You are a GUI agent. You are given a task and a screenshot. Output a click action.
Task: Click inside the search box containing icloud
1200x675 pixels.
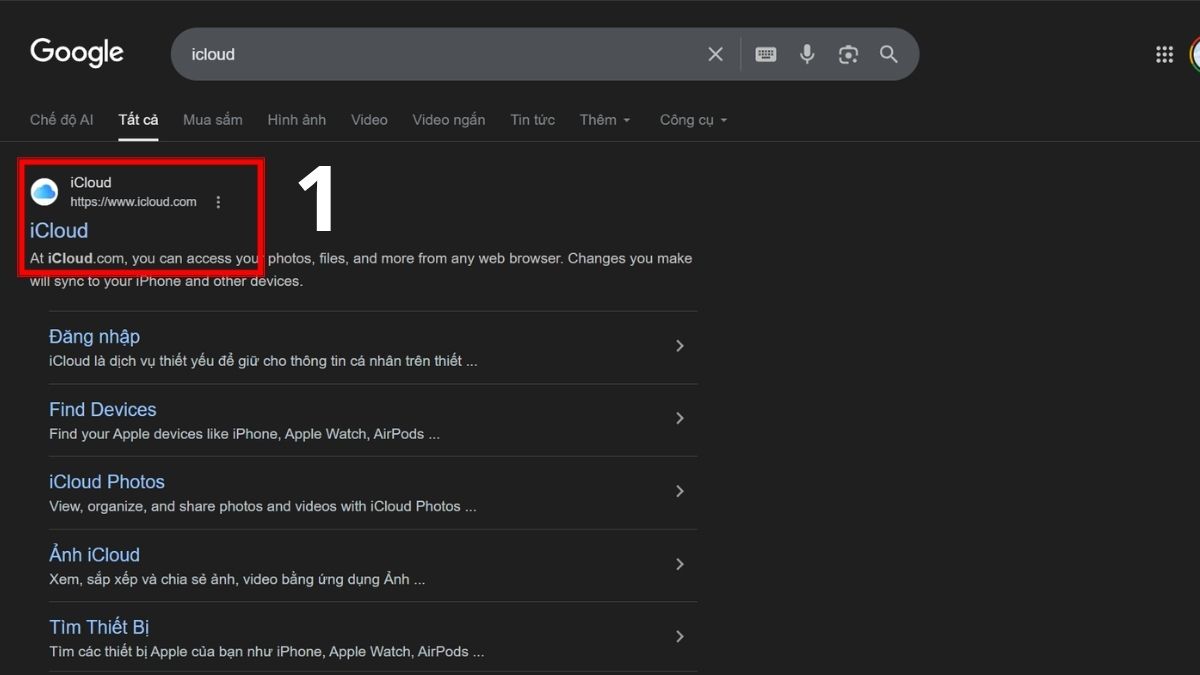[x=430, y=54]
